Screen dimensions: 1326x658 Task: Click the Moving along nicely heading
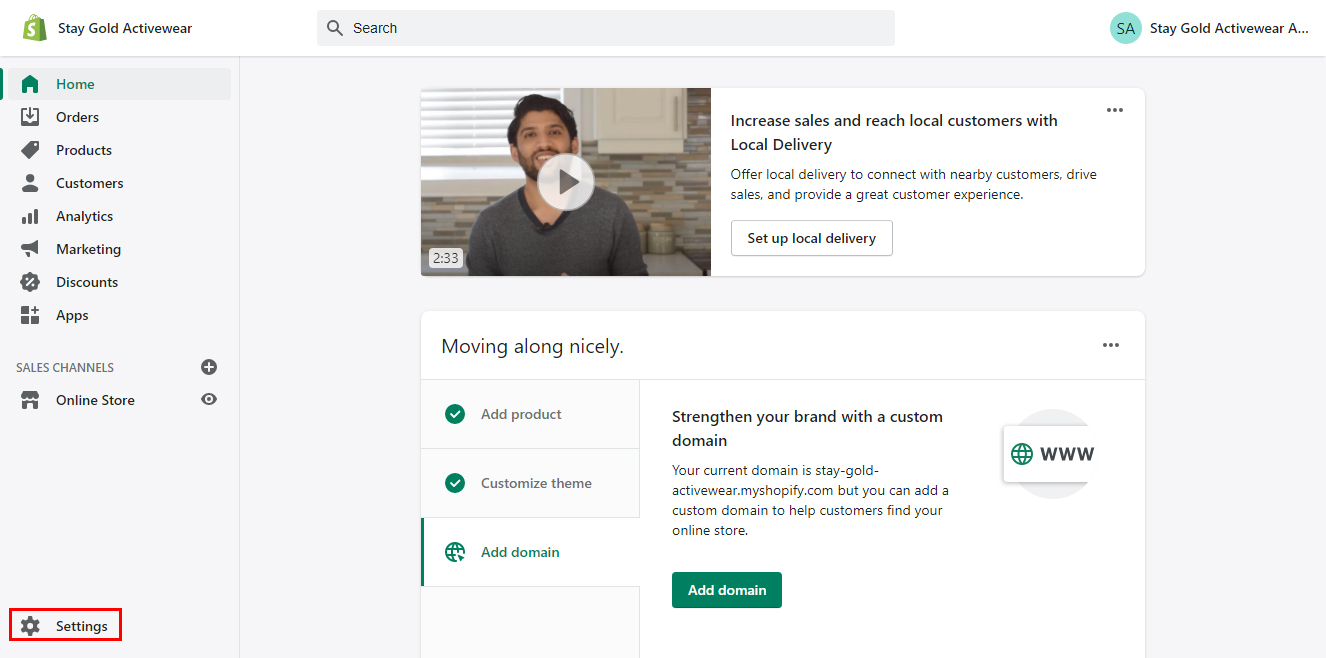click(x=532, y=347)
